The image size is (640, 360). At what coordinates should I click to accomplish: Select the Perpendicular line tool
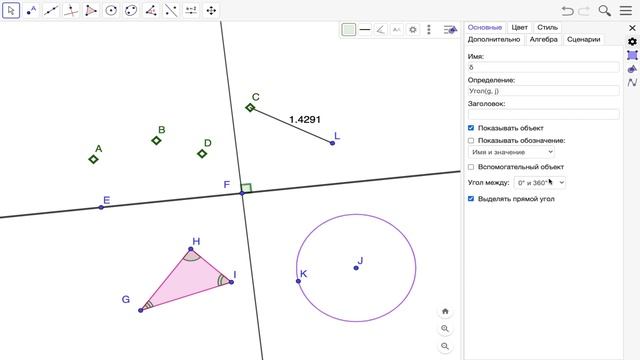pyautogui.click(x=71, y=10)
